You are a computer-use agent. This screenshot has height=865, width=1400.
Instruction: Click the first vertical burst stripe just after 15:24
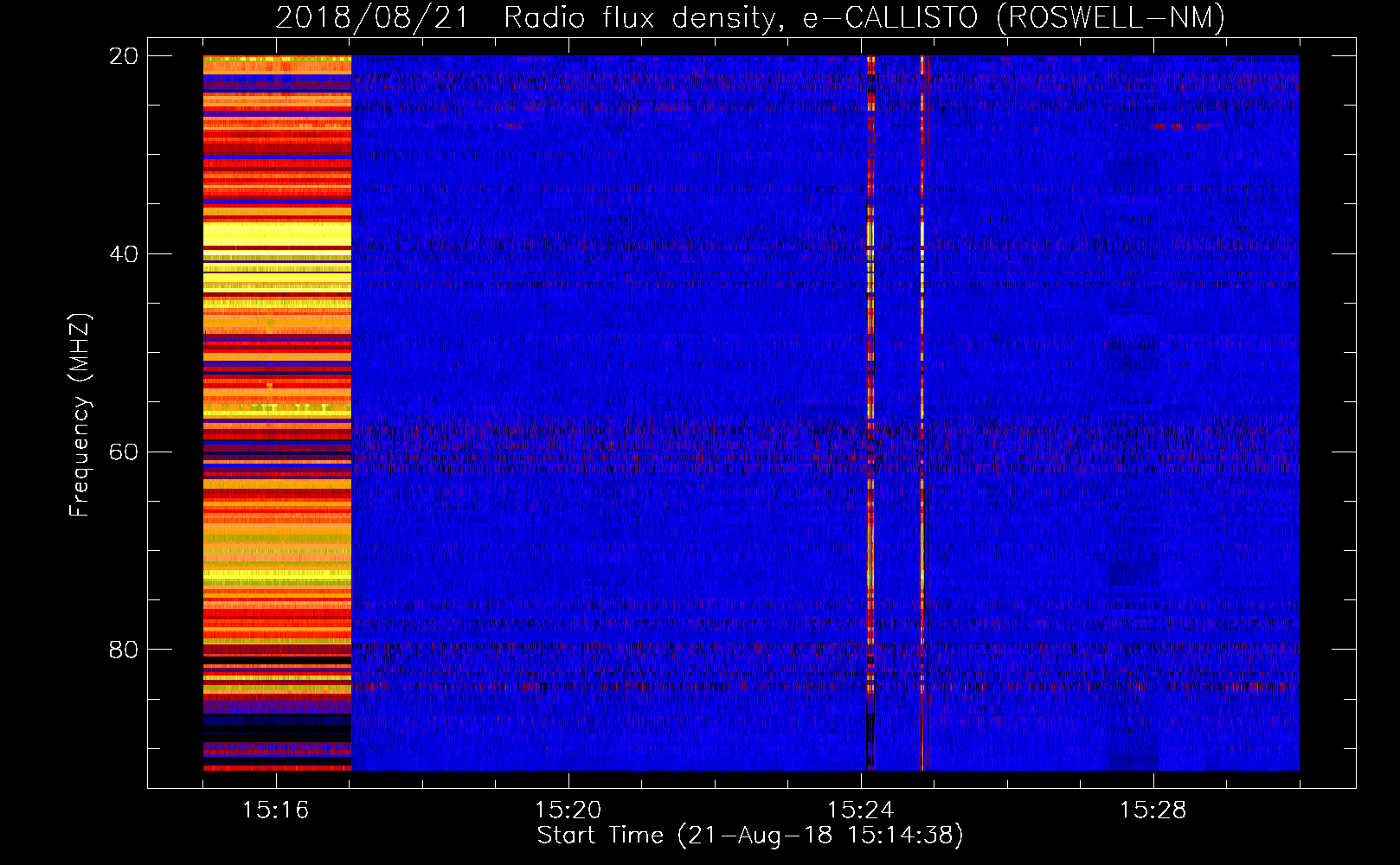pos(870,413)
